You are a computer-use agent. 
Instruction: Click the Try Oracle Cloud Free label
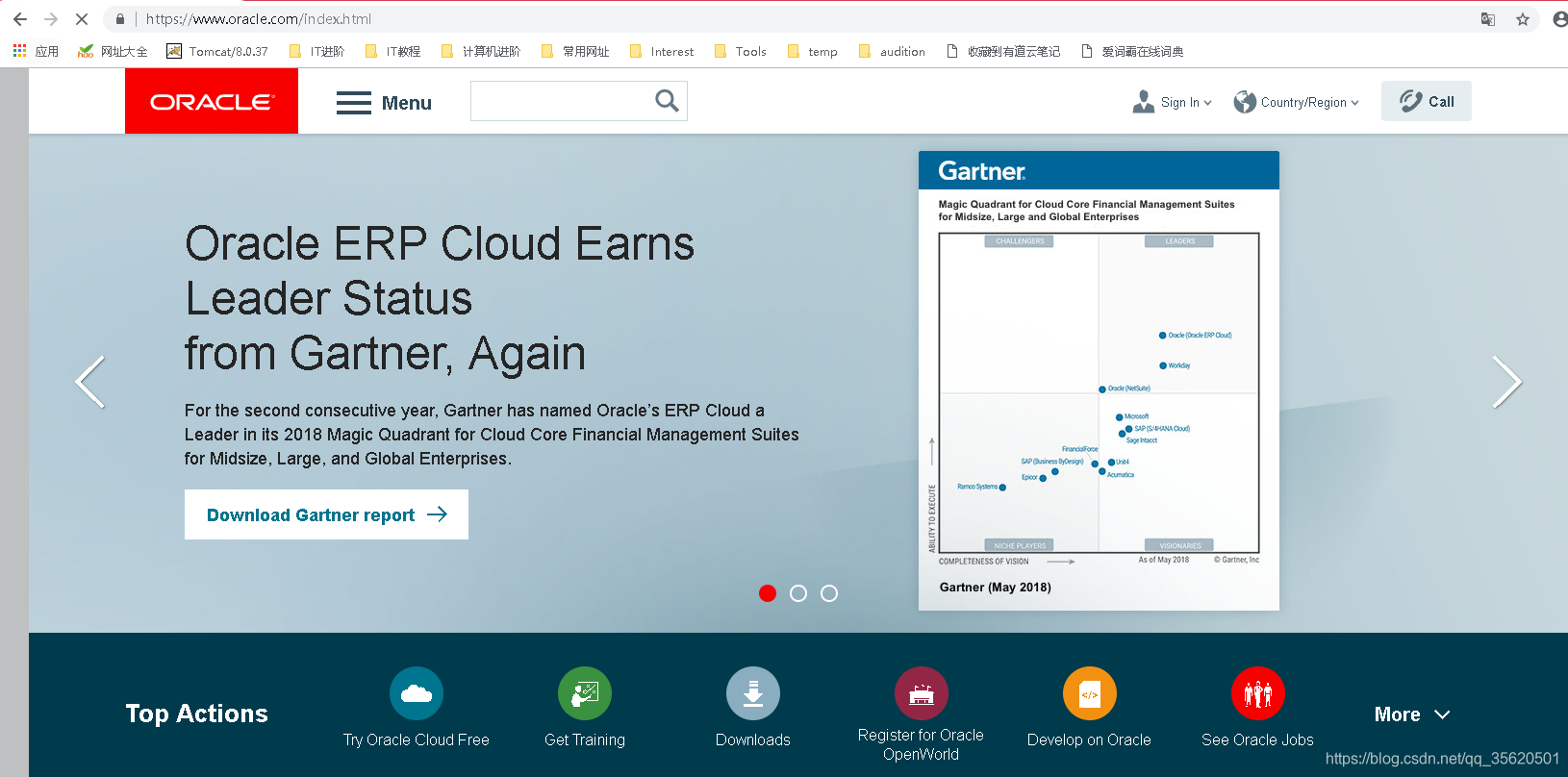(x=417, y=739)
